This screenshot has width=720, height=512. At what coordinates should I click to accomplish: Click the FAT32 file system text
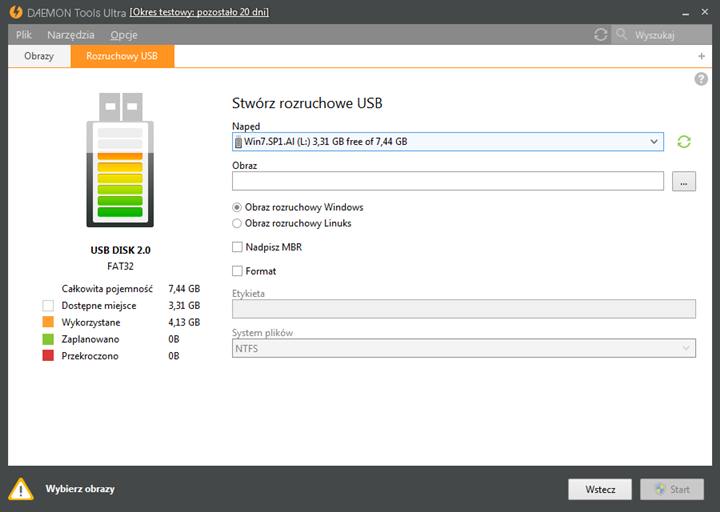(120, 266)
